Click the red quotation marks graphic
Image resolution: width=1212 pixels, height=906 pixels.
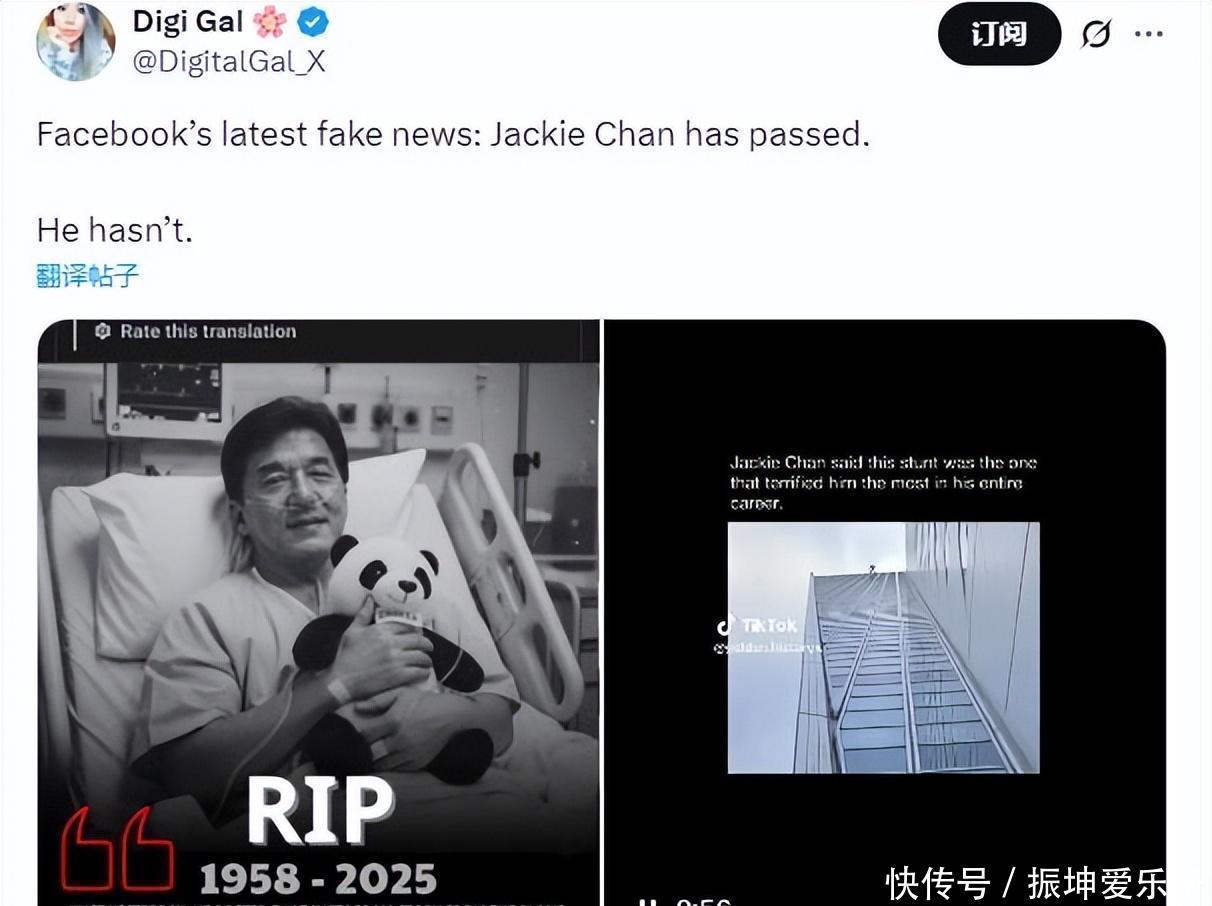[x=116, y=849]
